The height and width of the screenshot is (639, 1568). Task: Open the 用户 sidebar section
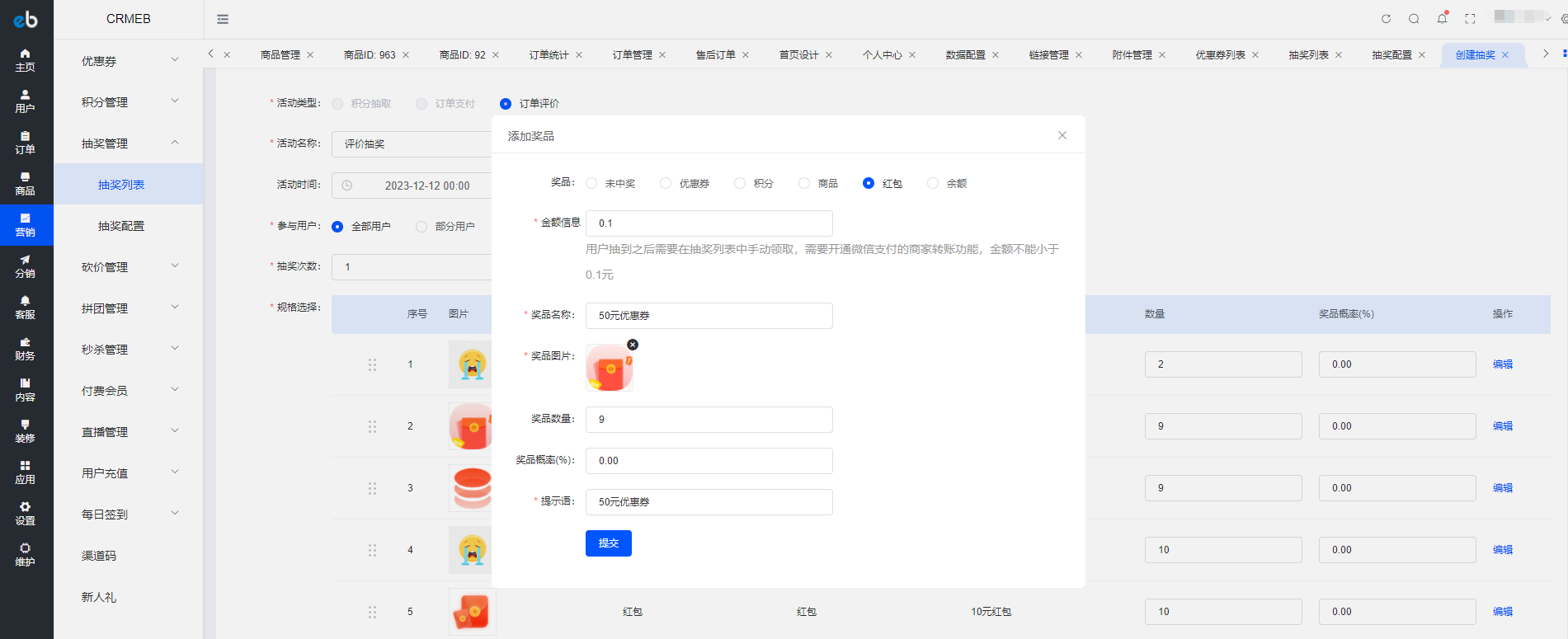coord(26,101)
